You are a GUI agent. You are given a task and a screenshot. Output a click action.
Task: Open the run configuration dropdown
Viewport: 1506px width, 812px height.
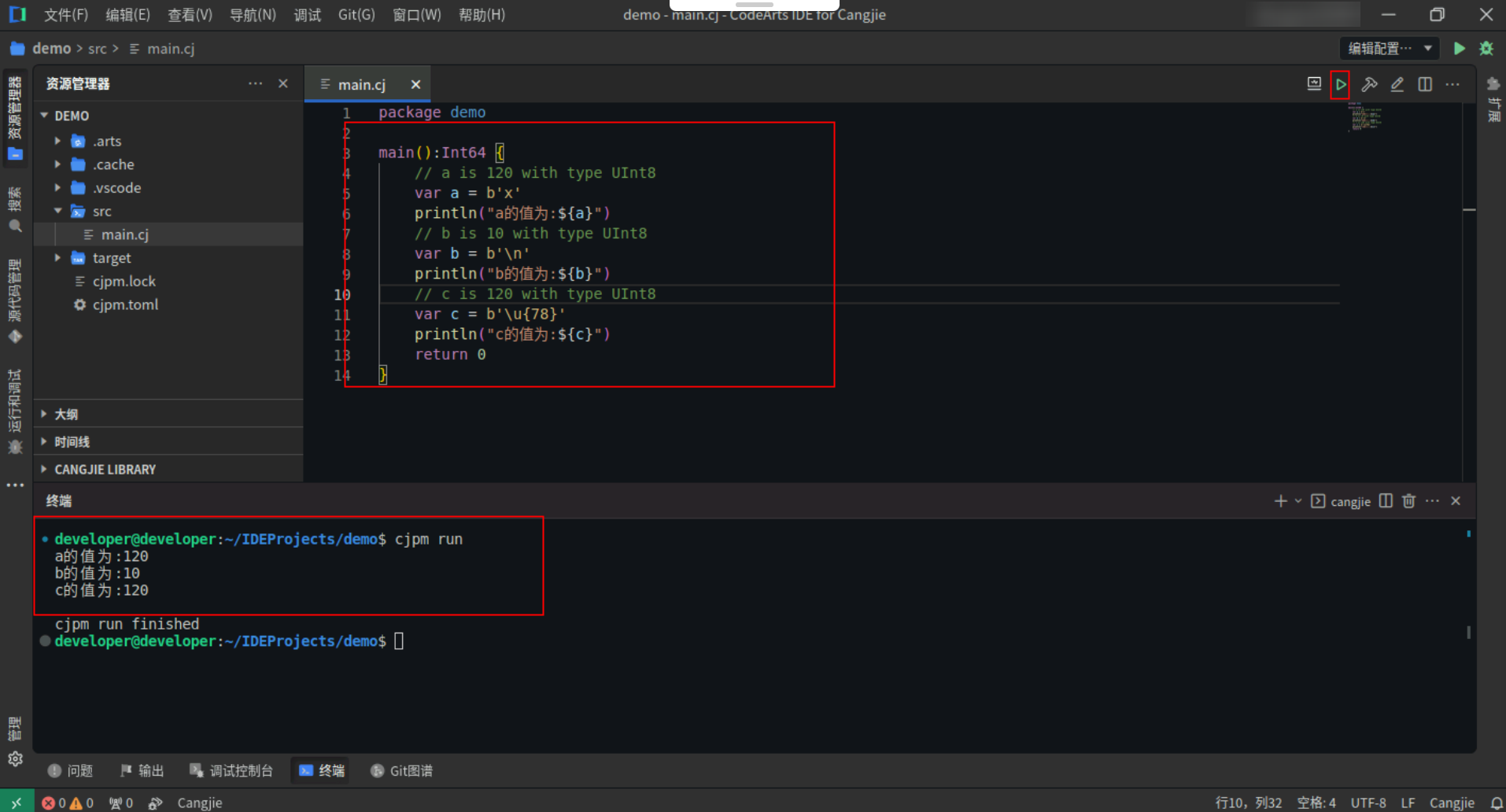coord(1390,49)
